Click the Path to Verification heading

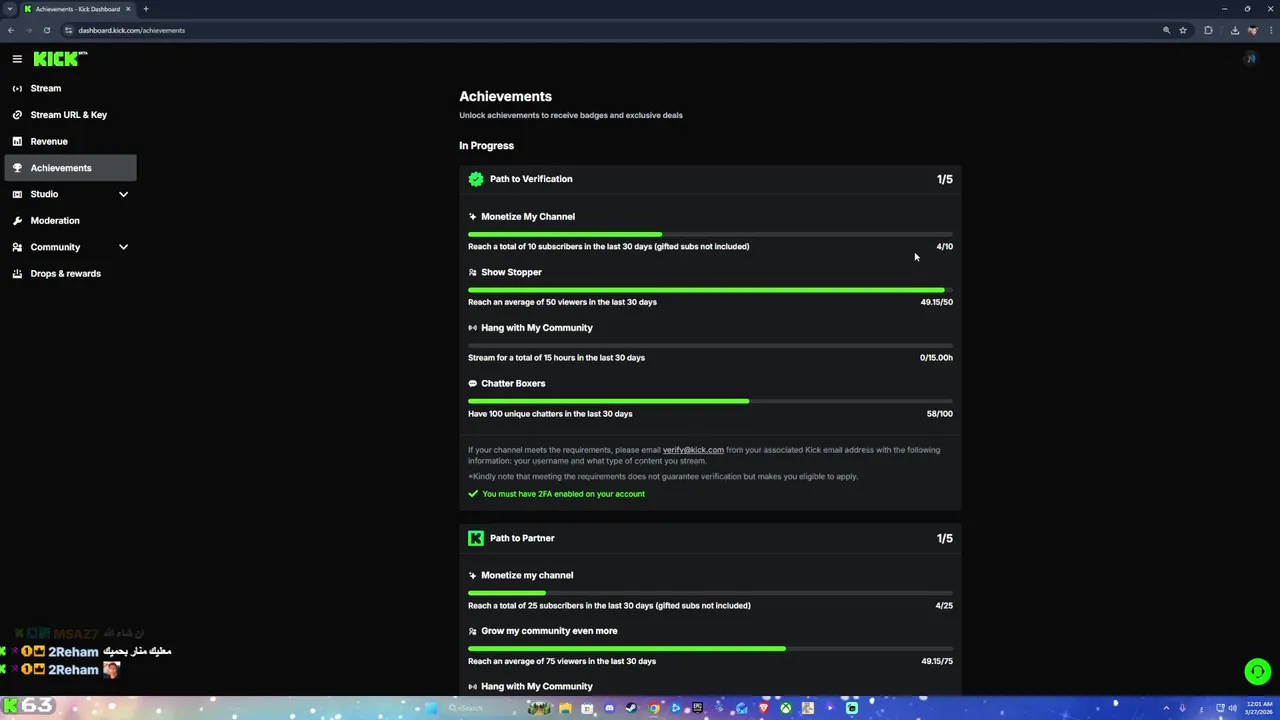(x=531, y=179)
